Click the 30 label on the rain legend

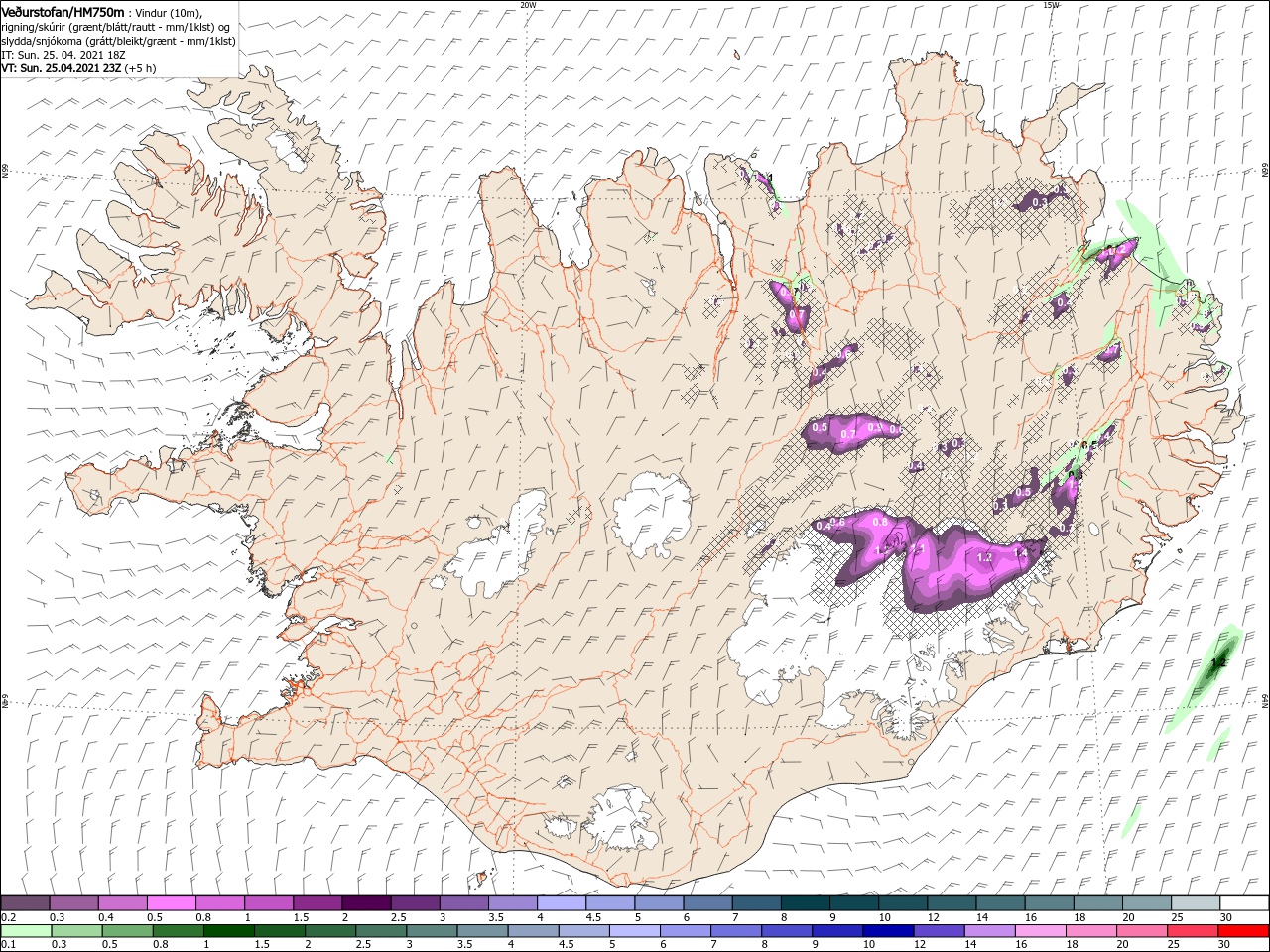pos(1225,944)
